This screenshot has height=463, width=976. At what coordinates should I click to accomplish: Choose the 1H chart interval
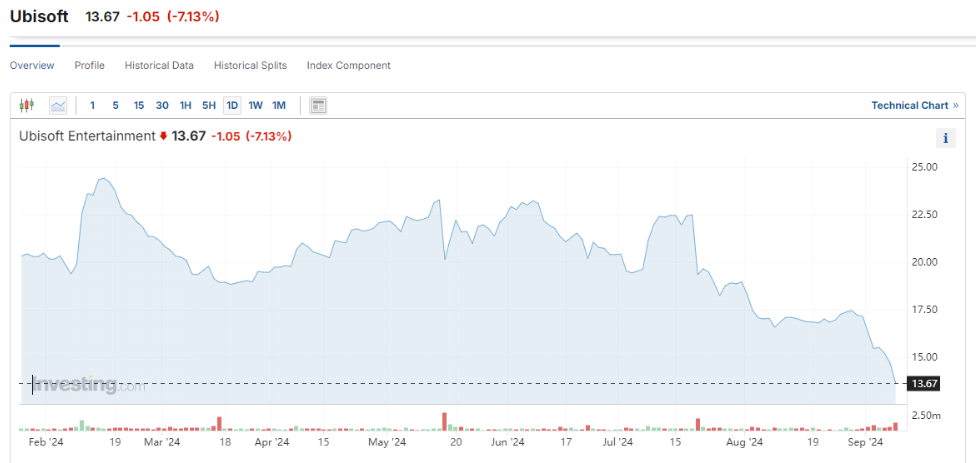(x=185, y=105)
